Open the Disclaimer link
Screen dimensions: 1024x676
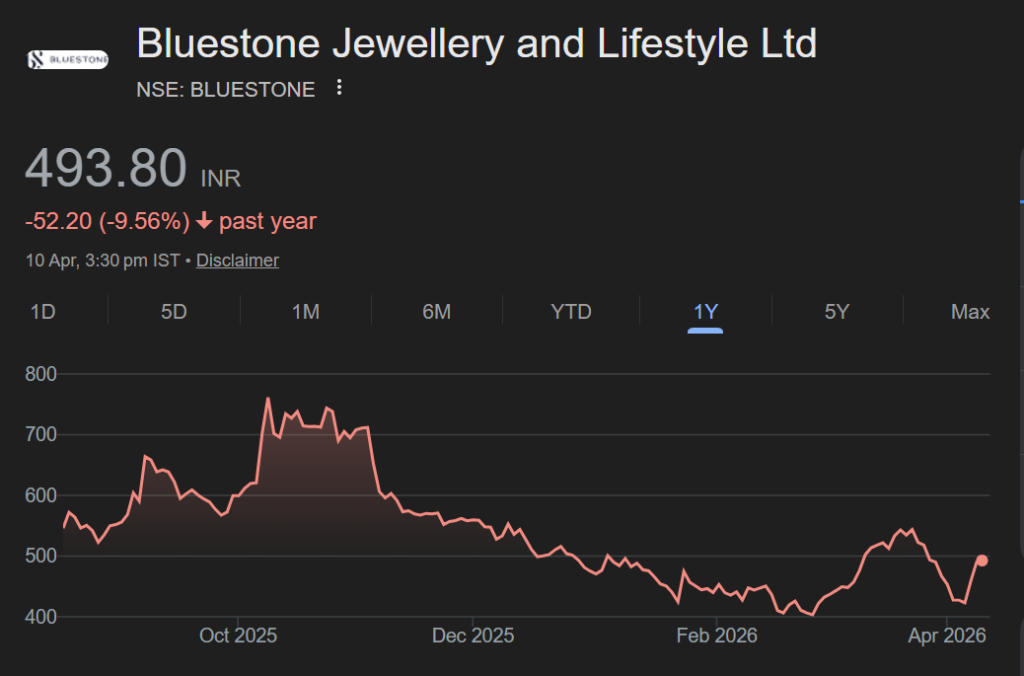point(237,259)
